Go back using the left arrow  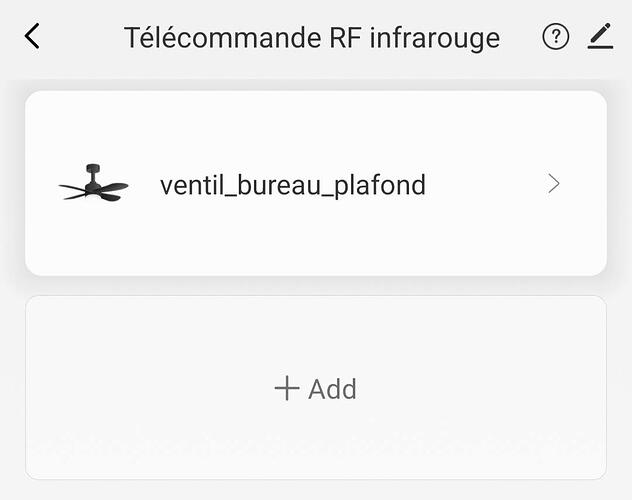pos(33,37)
